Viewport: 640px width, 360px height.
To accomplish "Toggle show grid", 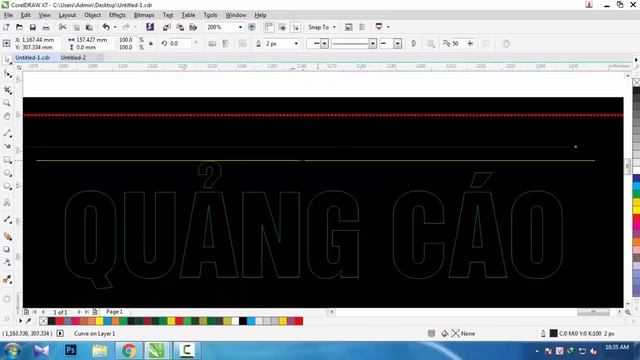I will click(282, 27).
